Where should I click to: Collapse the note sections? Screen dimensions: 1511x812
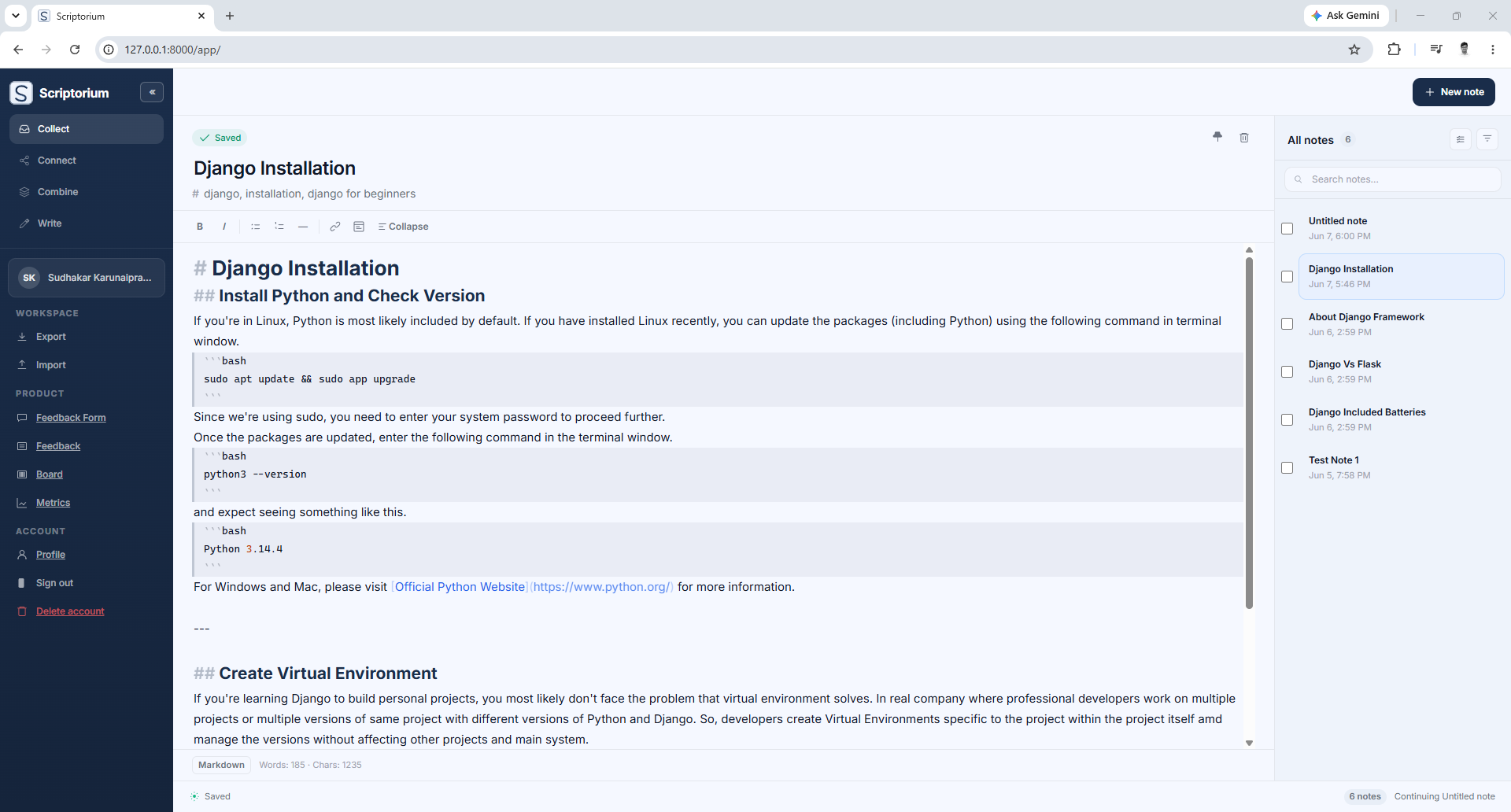pos(403,227)
